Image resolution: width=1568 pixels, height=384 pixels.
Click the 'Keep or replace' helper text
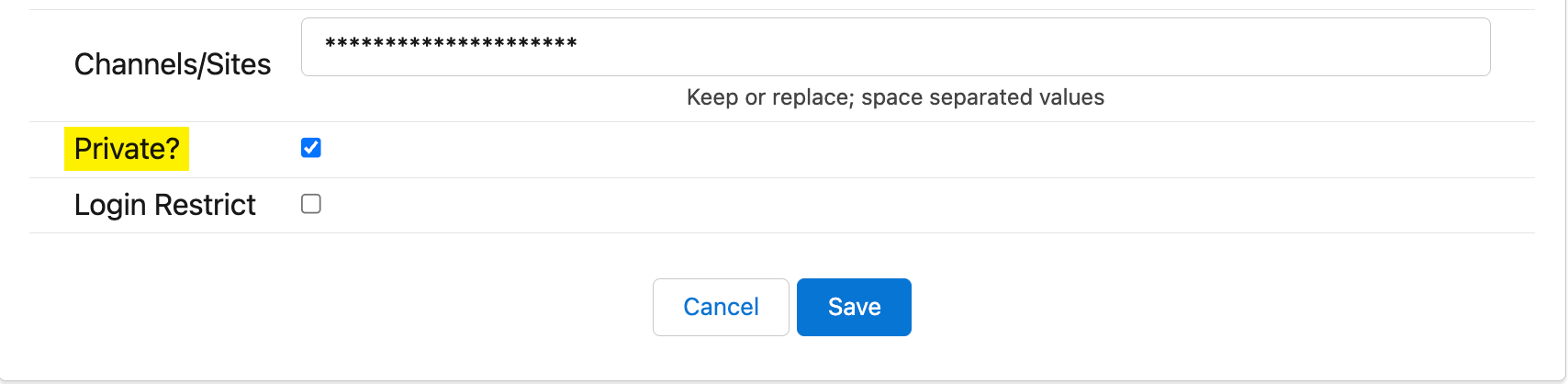pos(895,97)
